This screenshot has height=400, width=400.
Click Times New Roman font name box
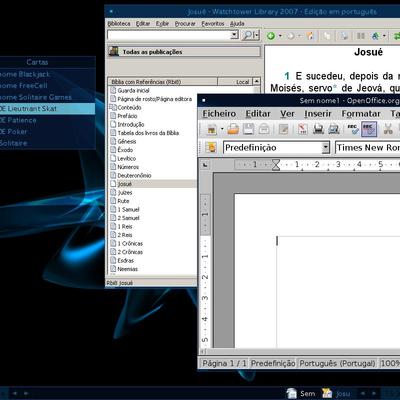click(x=367, y=148)
